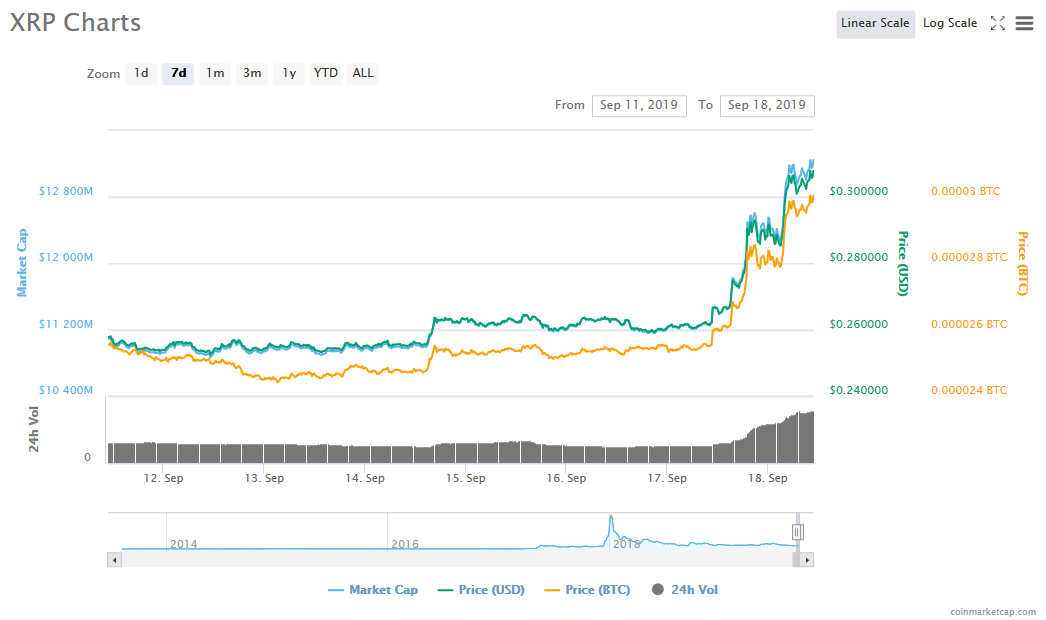This screenshot has width=1046, height=620.
Task: Click the 15. Sep date axis label
Action: [x=466, y=479]
